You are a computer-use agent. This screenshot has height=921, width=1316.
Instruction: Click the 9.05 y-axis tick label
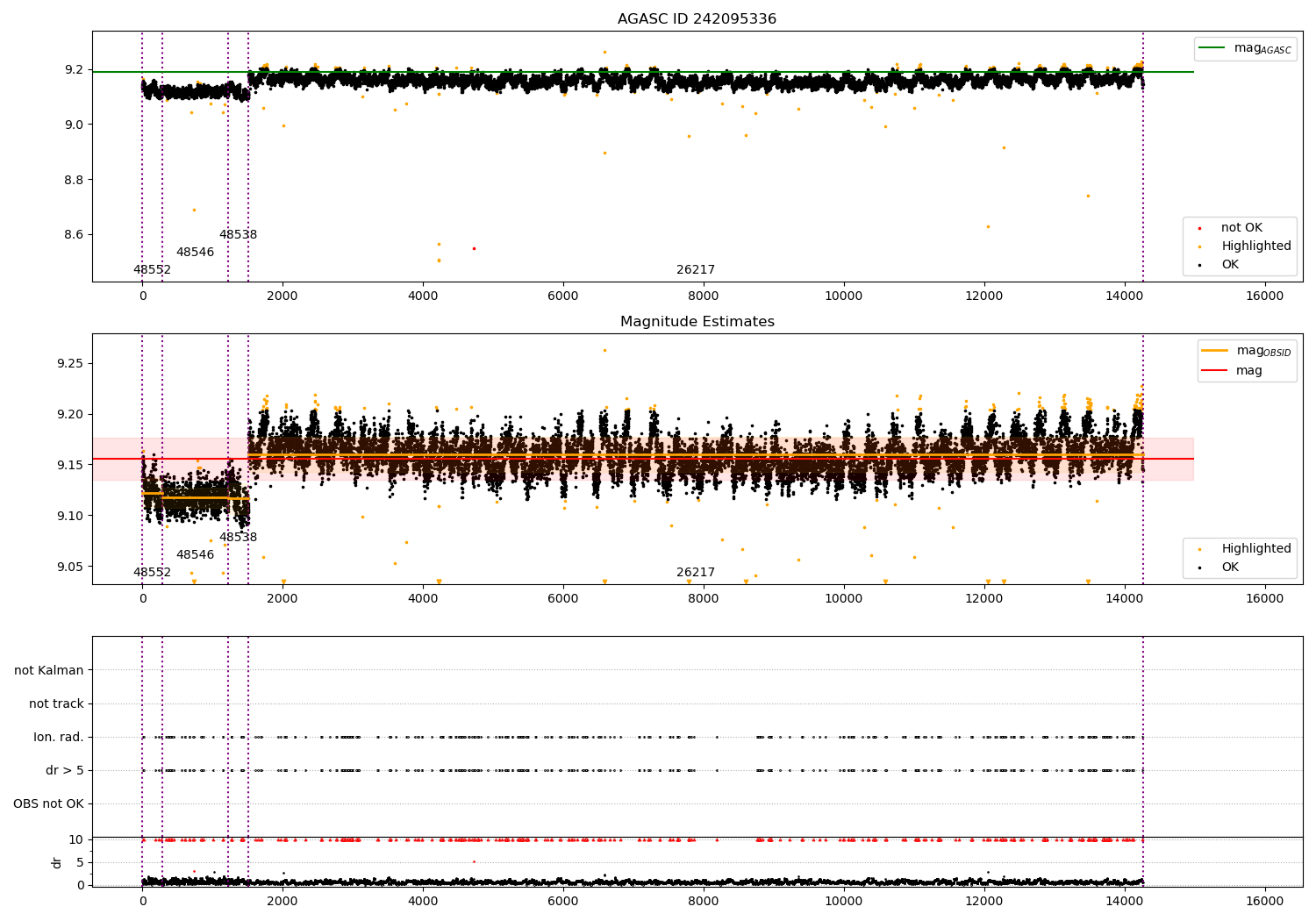pos(70,567)
